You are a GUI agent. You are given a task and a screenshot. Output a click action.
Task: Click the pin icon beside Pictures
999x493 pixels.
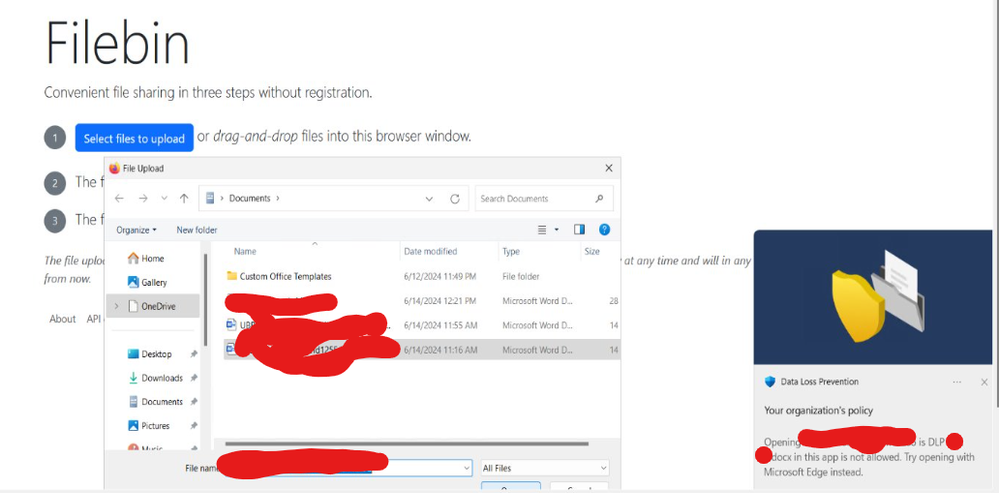(194, 425)
